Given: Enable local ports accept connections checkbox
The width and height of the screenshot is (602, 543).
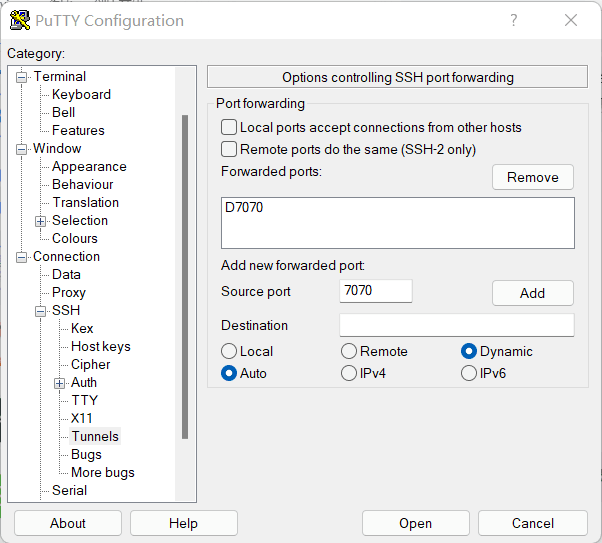Looking at the screenshot, I should click(x=229, y=127).
